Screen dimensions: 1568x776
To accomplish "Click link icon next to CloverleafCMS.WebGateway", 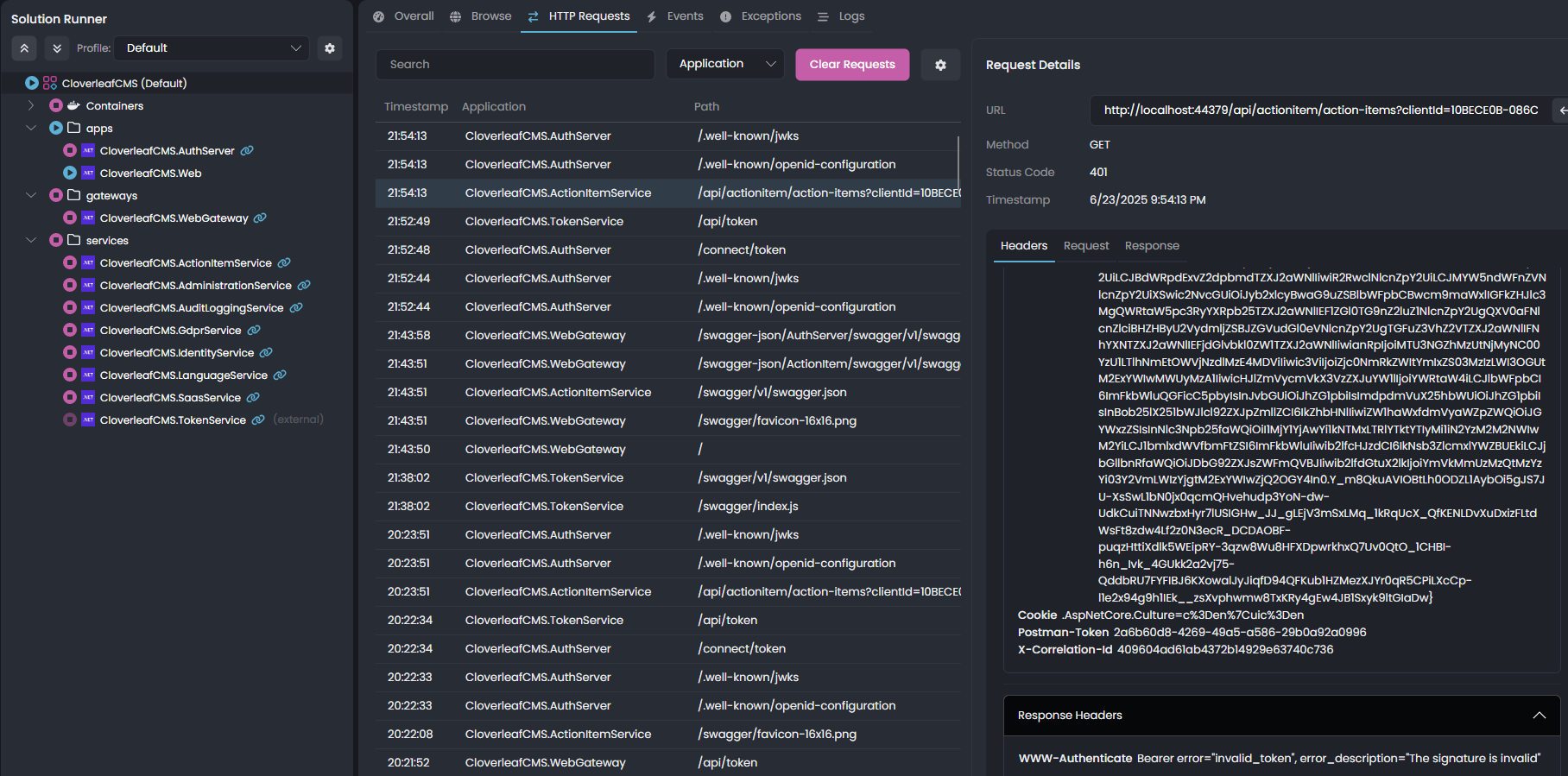I will pyautogui.click(x=260, y=218).
